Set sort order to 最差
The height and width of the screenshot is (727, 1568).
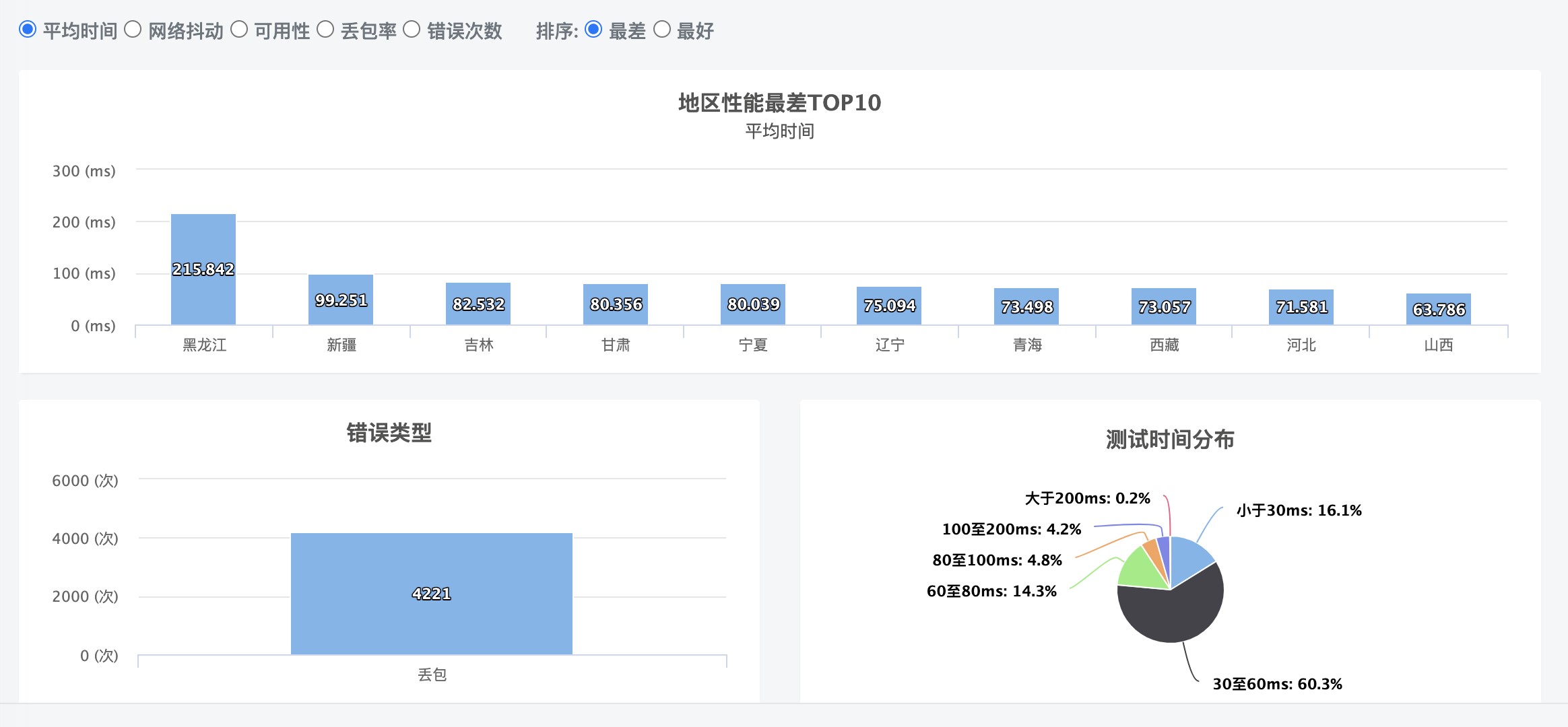tap(593, 30)
